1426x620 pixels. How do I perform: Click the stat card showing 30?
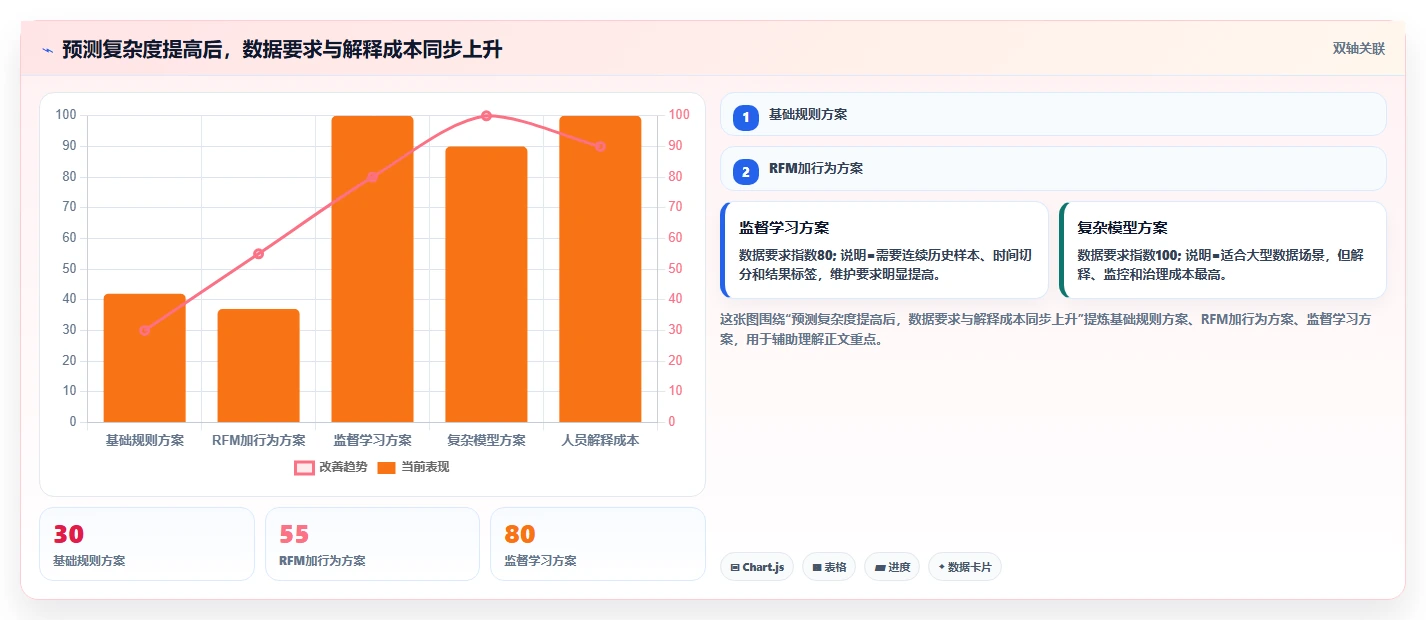coord(147,544)
